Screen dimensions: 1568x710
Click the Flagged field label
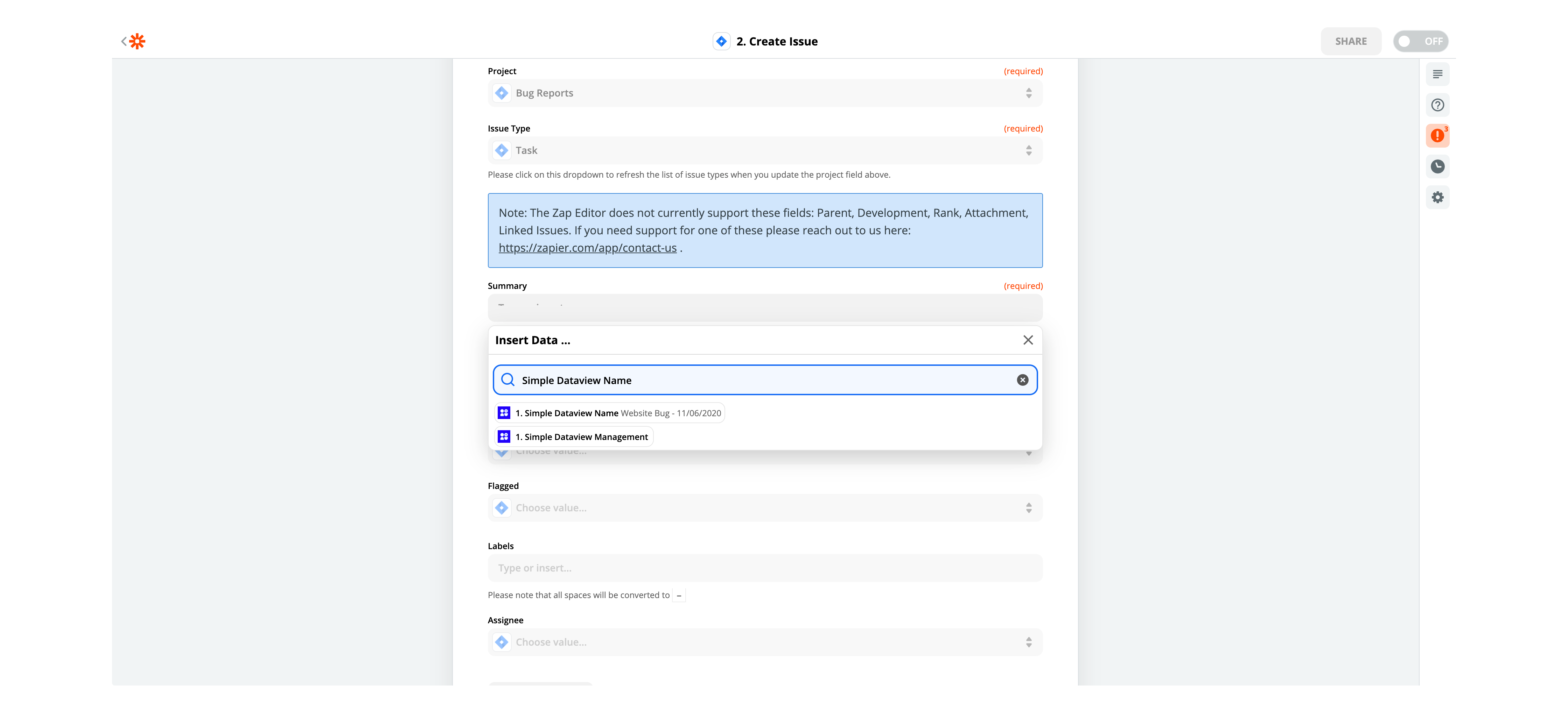click(x=503, y=486)
